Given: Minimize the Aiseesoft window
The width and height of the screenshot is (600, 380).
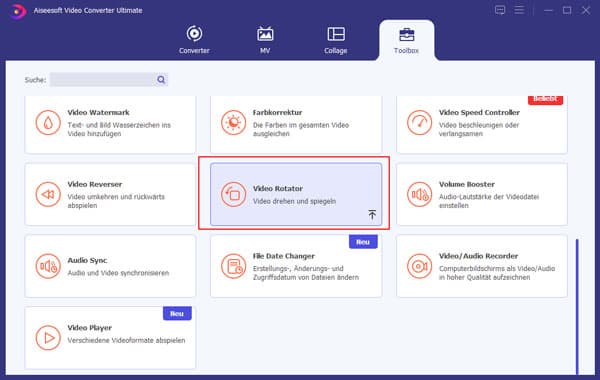Looking at the screenshot, I should click(548, 10).
